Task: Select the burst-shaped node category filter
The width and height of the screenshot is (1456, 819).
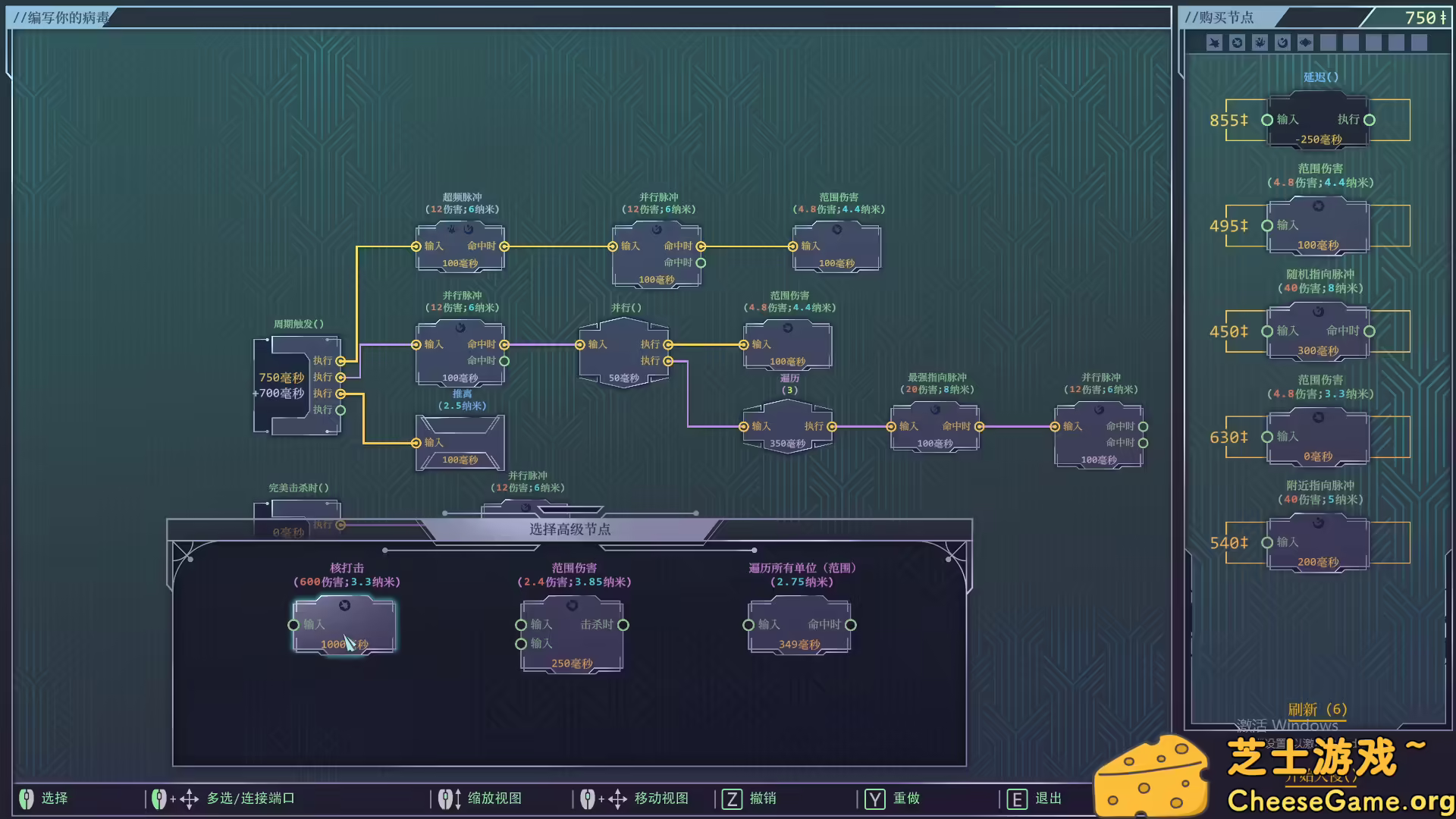Action: 1260,42
